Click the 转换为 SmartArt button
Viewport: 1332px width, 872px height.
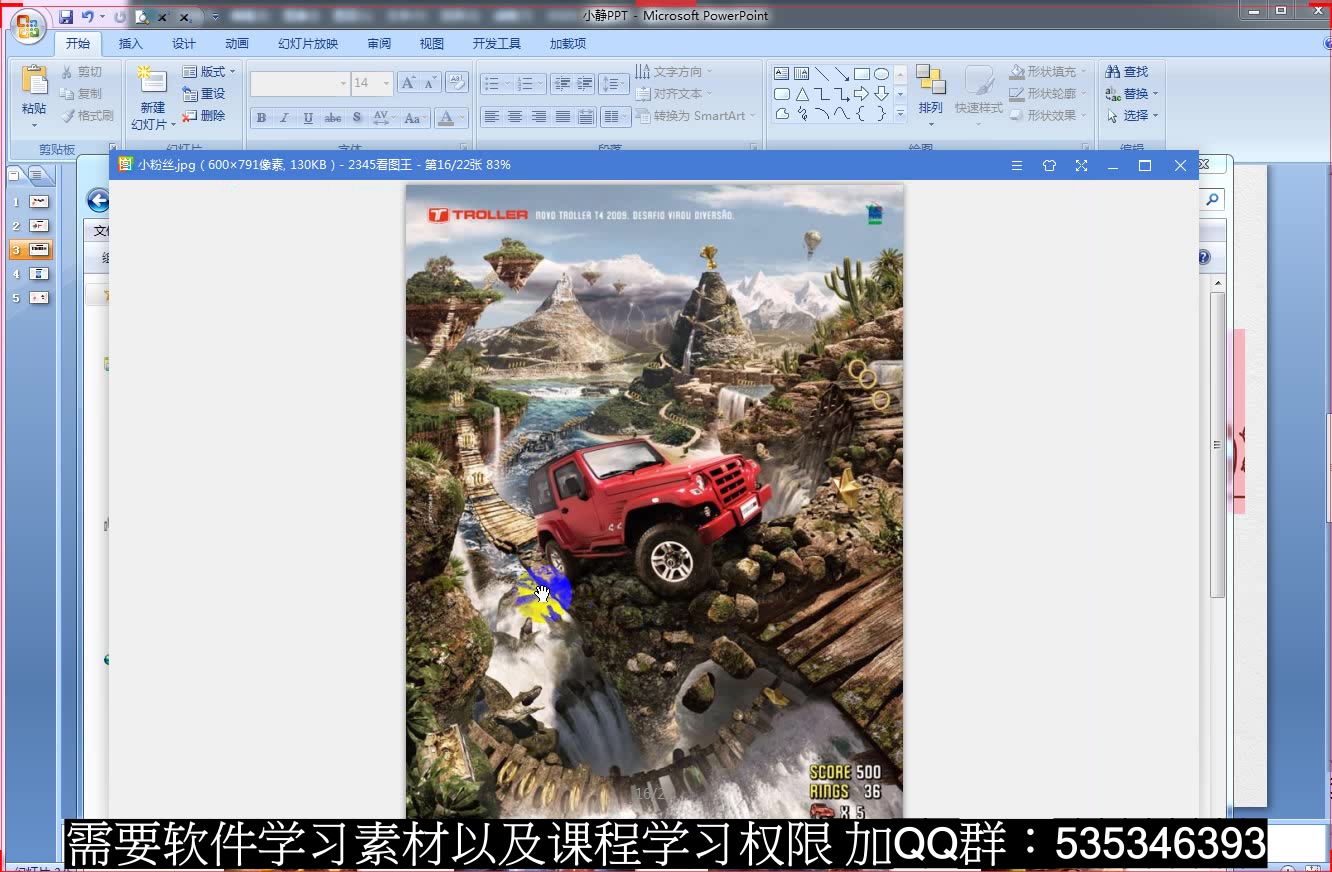point(696,115)
